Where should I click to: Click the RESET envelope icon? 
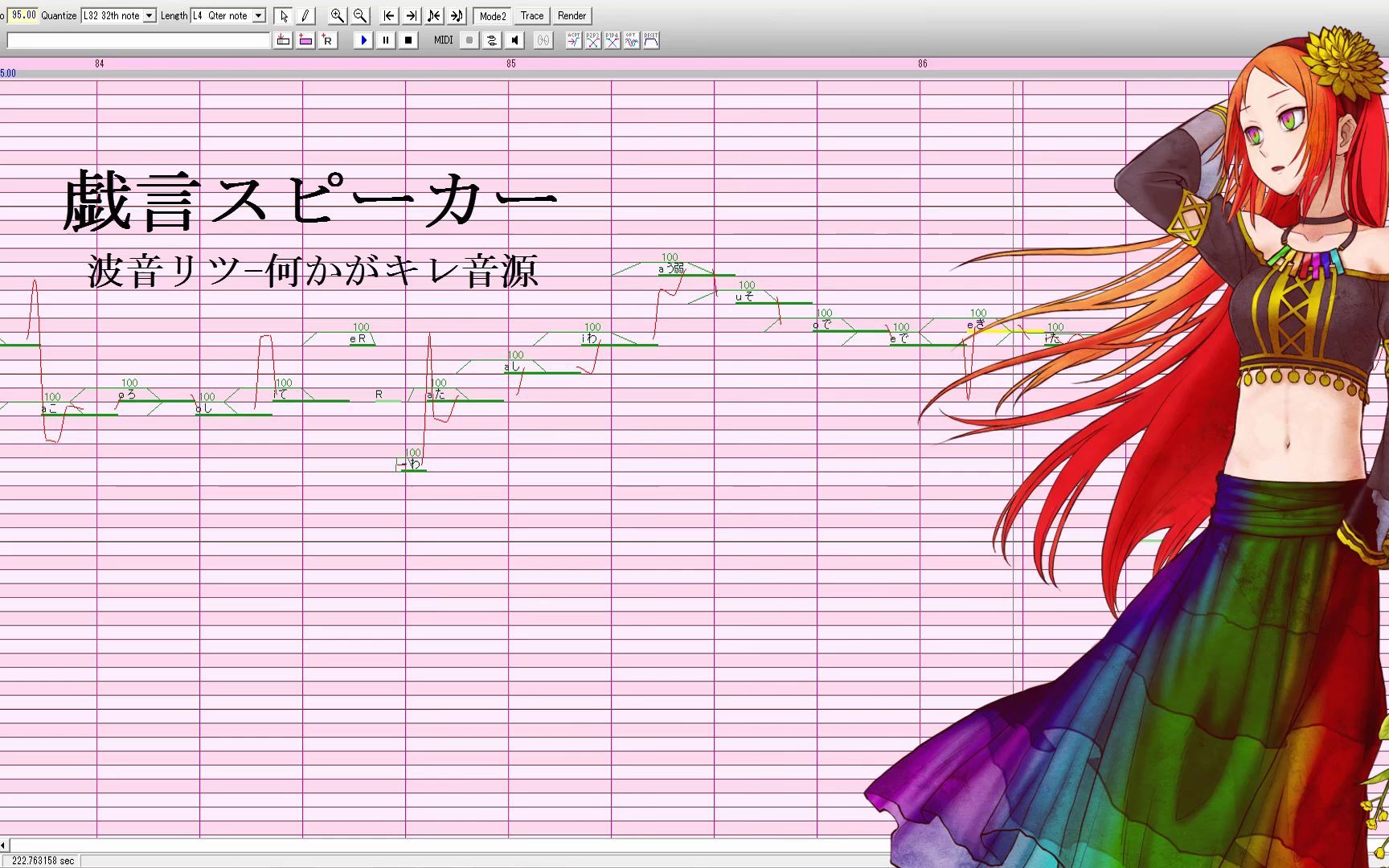(x=651, y=40)
